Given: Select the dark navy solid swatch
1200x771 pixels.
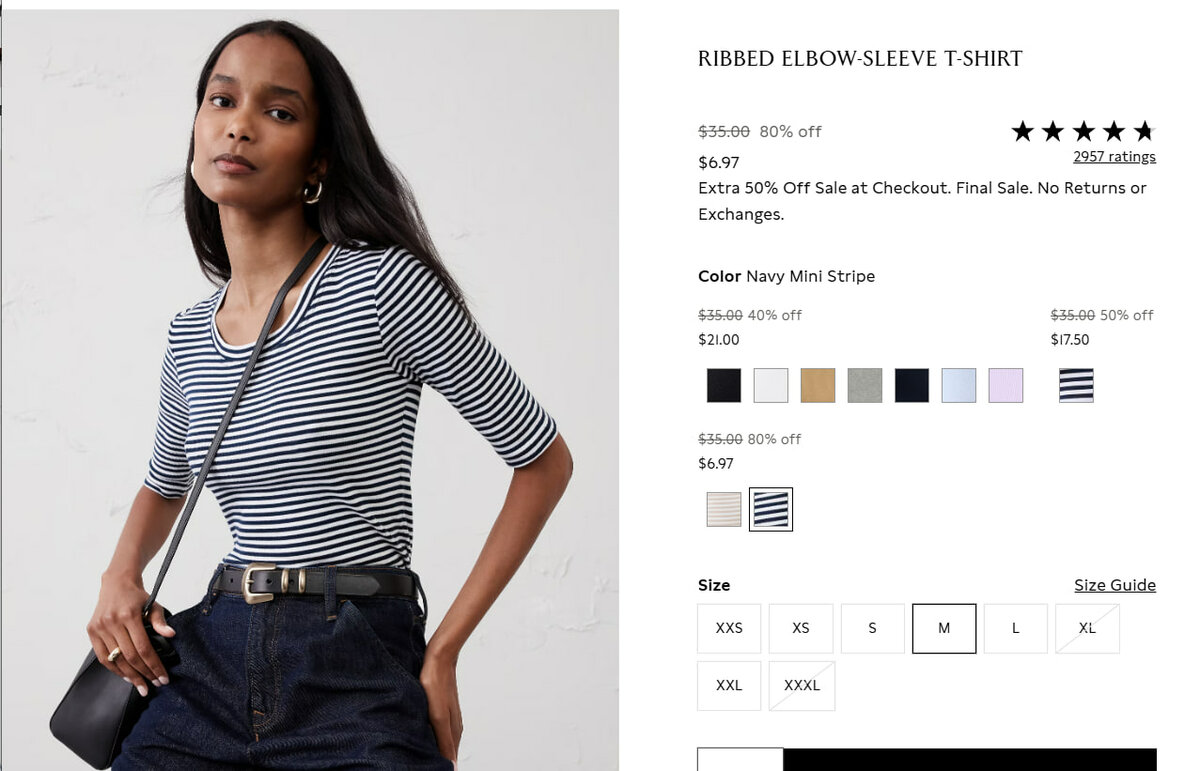Looking at the screenshot, I should [x=912, y=385].
